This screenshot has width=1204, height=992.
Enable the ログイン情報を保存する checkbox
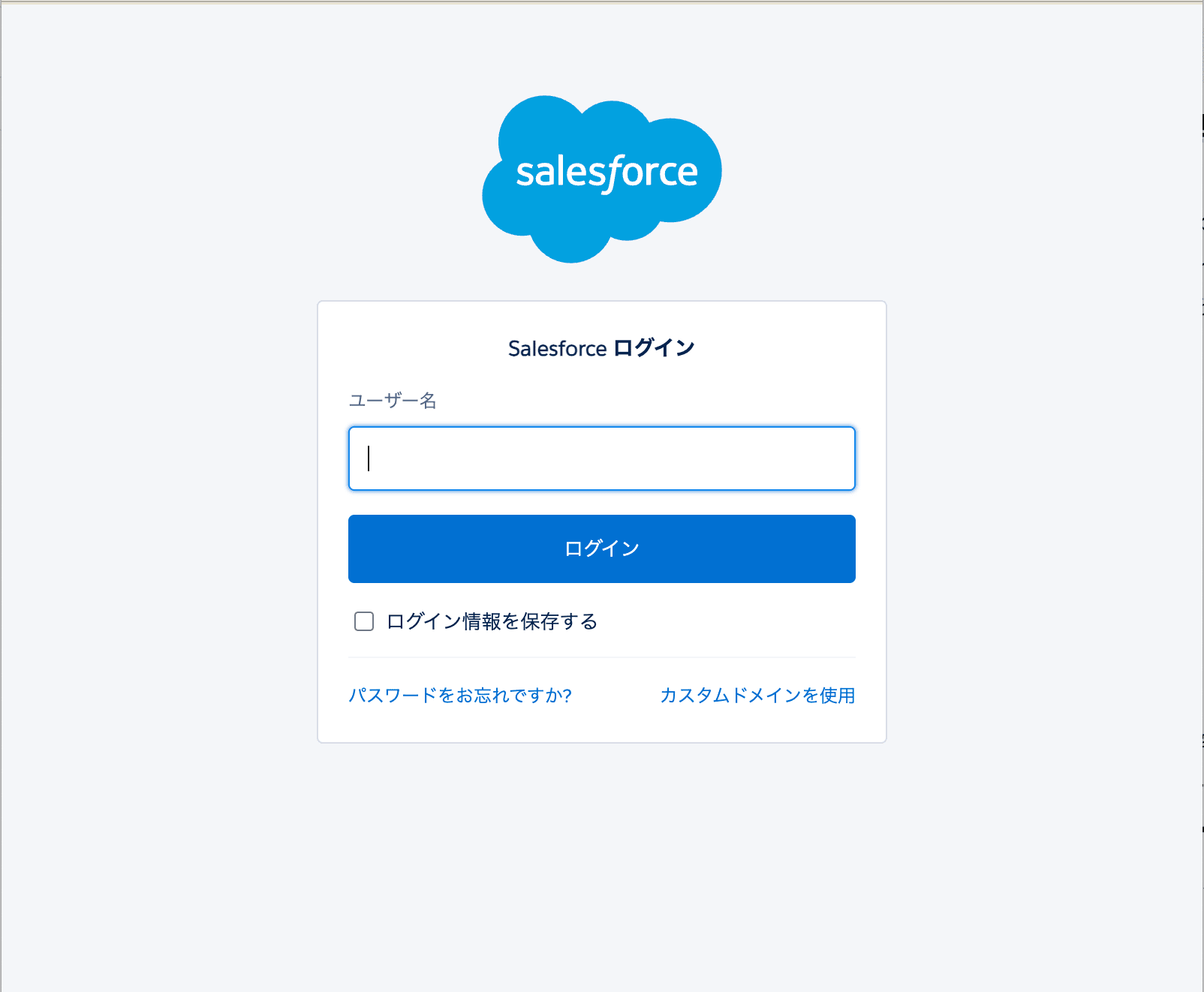[364, 621]
